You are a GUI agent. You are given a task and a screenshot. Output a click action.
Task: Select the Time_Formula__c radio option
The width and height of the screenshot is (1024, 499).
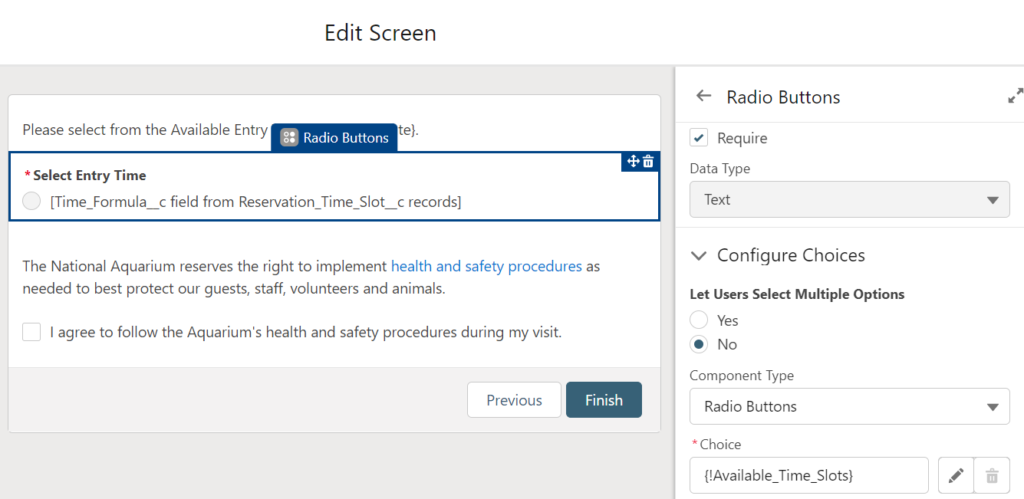tap(31, 202)
